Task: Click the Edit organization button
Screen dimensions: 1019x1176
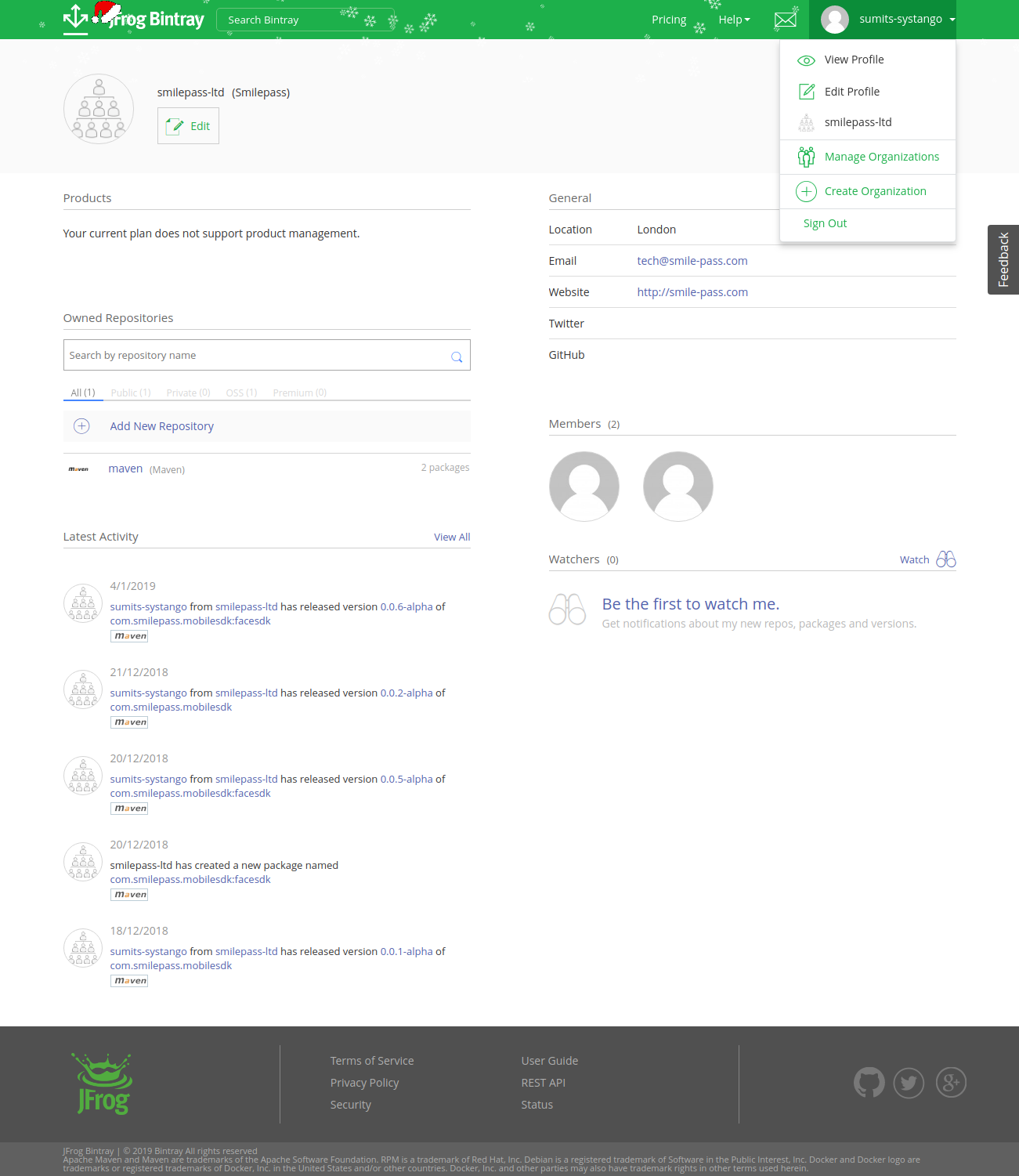Action: (188, 126)
